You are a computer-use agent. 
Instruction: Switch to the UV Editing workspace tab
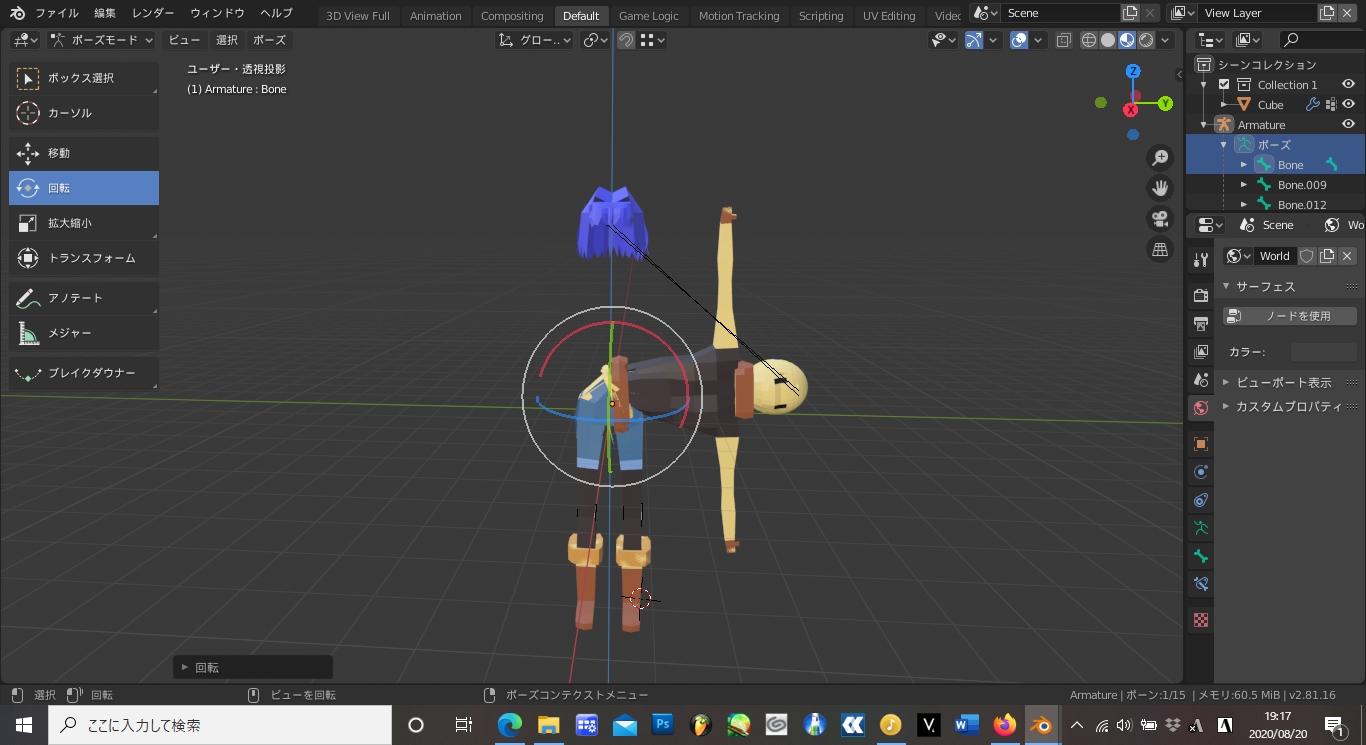tap(889, 16)
